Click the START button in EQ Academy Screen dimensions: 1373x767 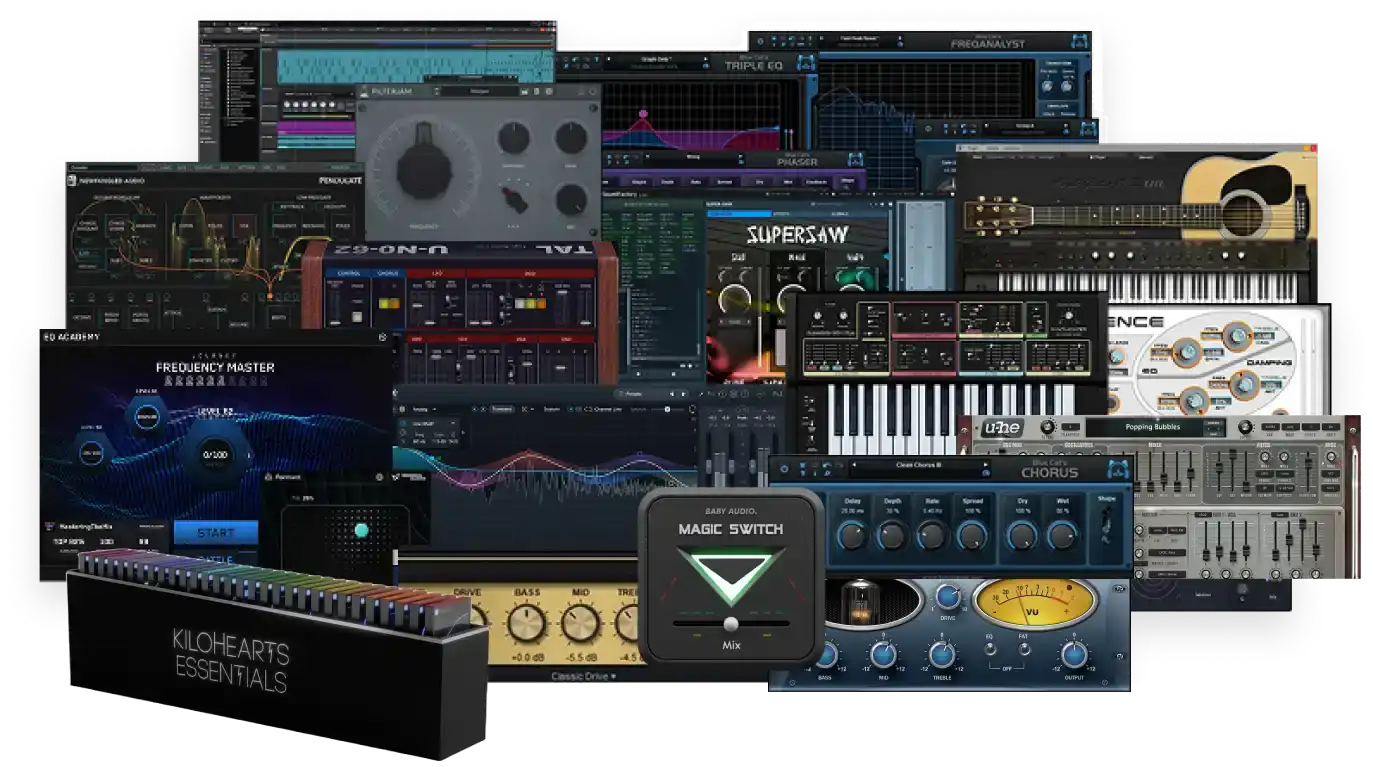(215, 532)
